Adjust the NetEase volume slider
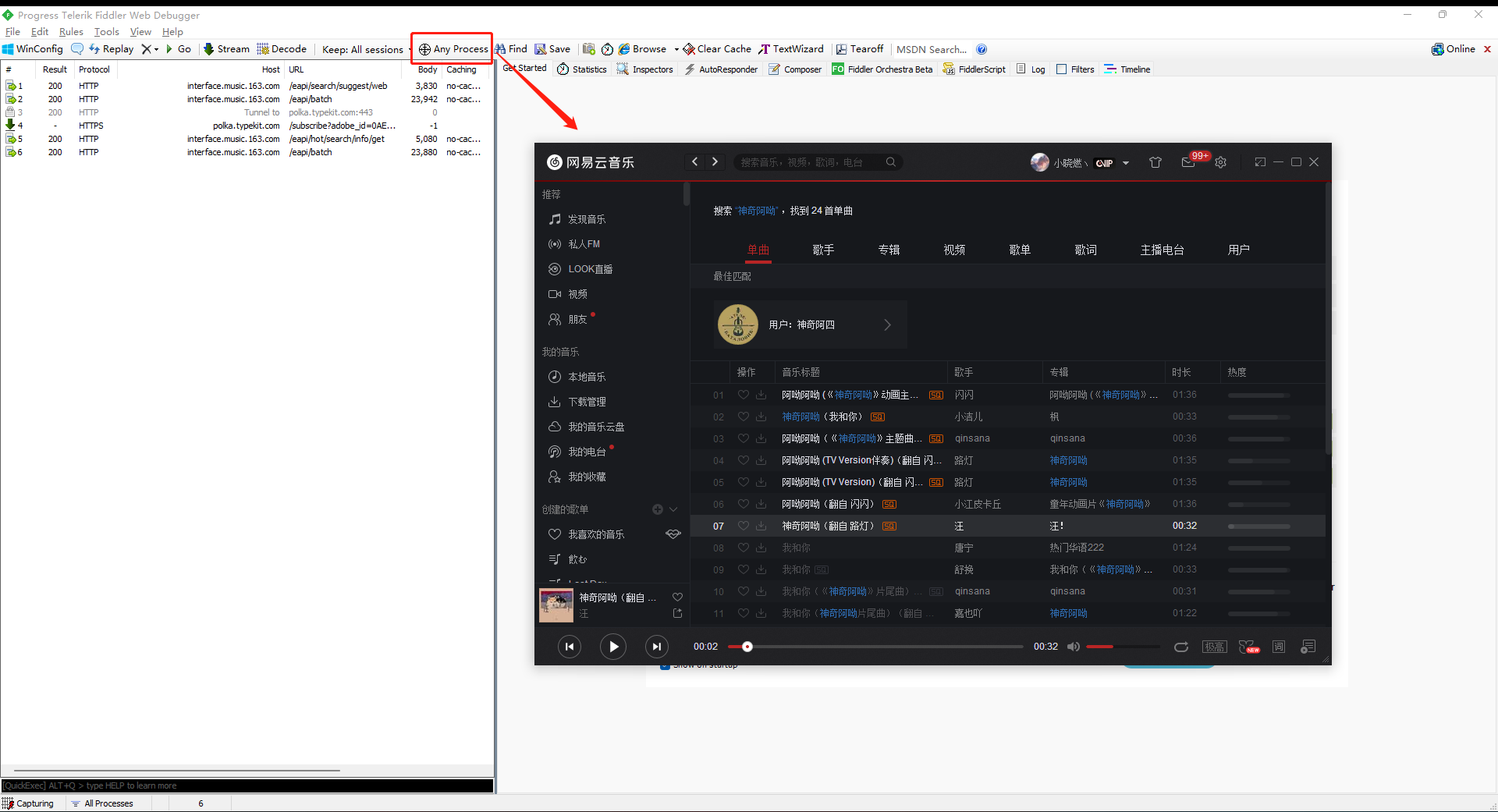This screenshot has width=1498, height=812. click(1123, 647)
